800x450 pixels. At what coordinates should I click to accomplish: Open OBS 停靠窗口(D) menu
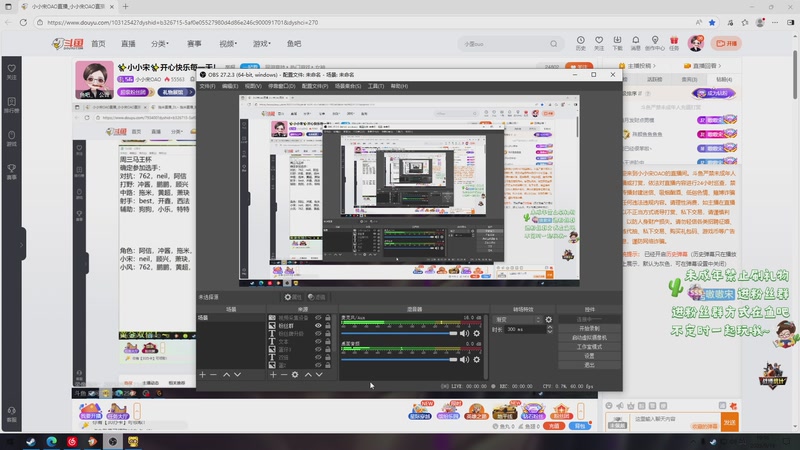pyautogui.click(x=282, y=86)
